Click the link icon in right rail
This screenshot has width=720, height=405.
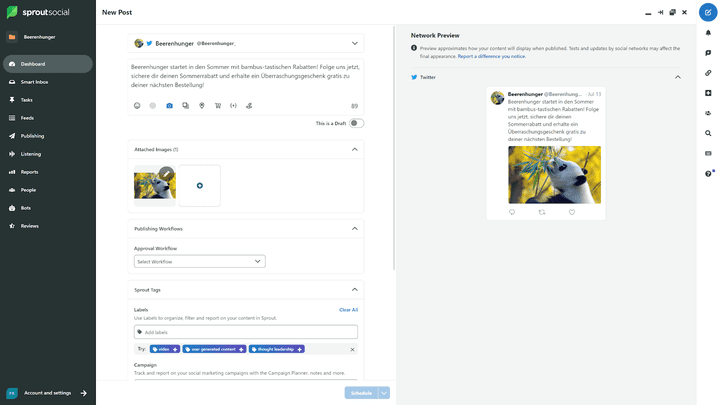point(708,73)
